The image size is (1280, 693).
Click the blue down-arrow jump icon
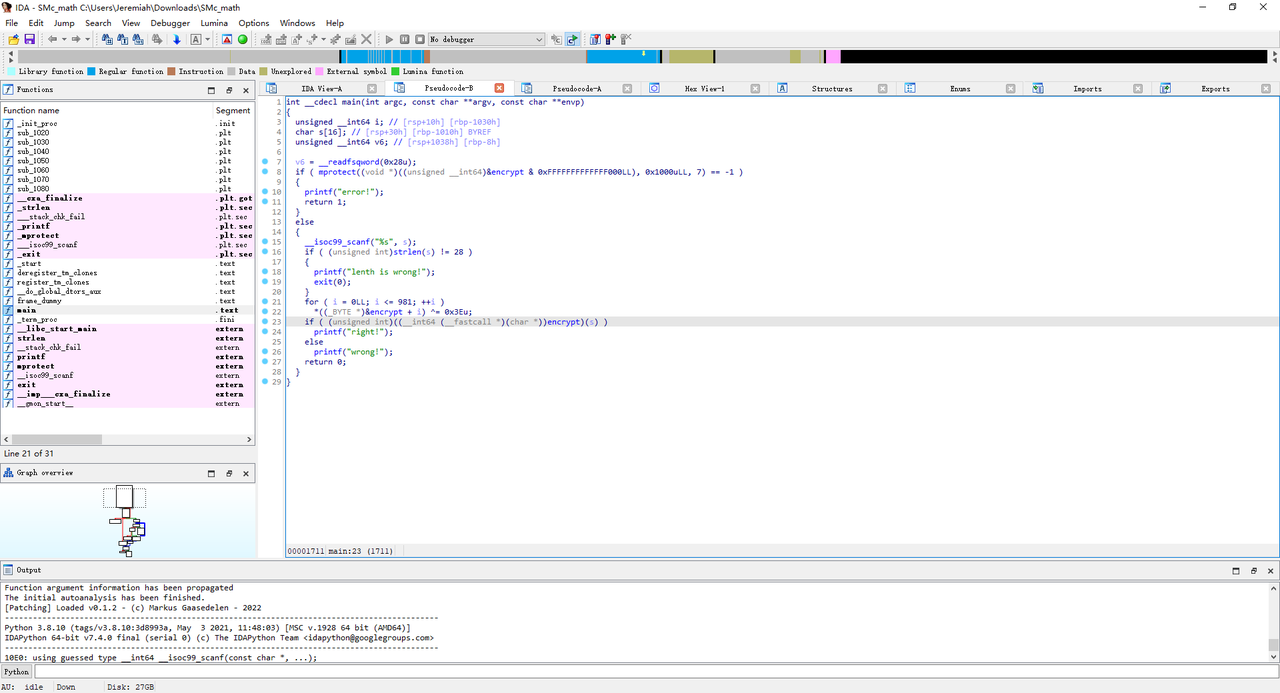click(177, 39)
